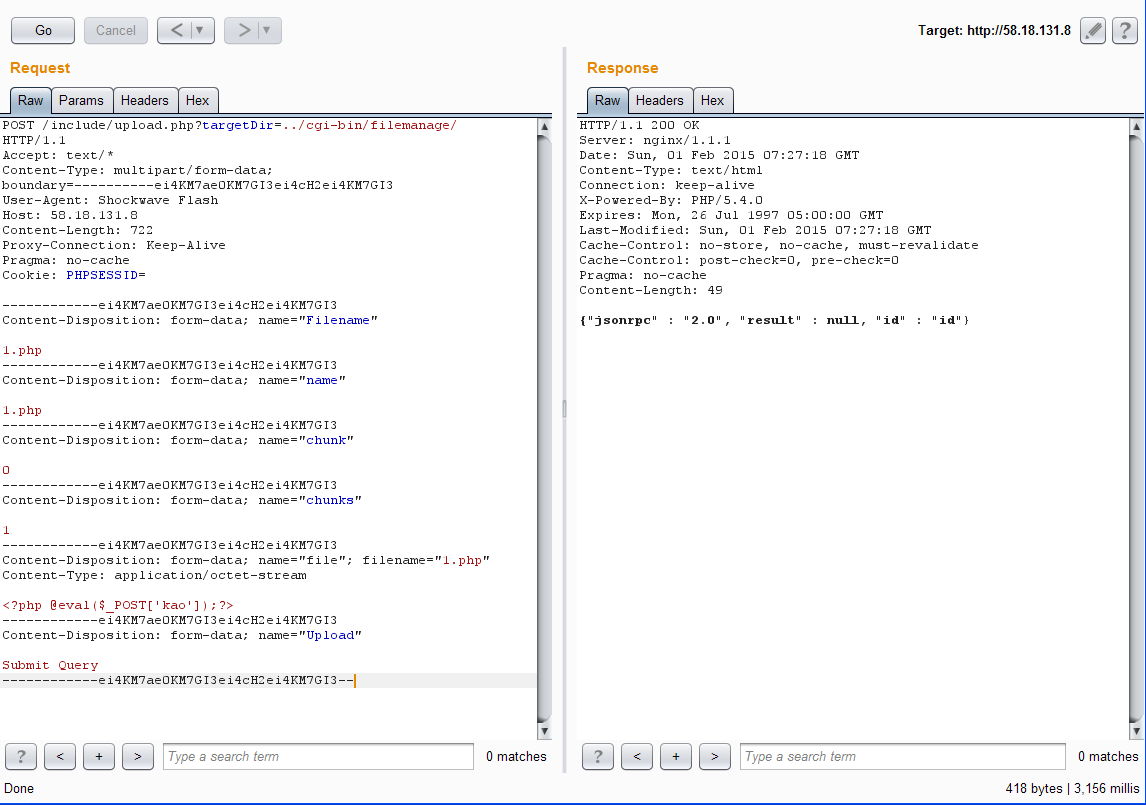Open help via top-right question mark

click(x=1125, y=31)
